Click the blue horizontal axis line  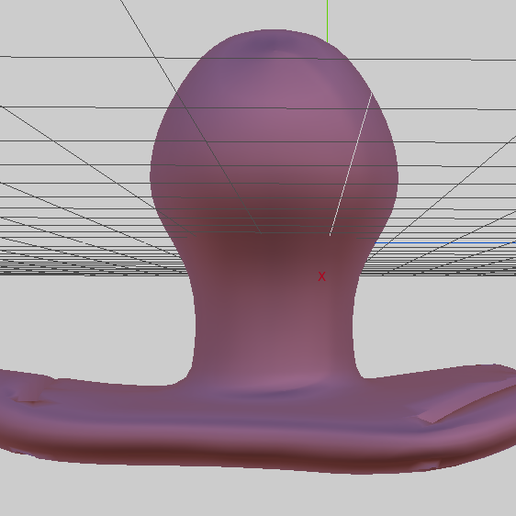click(x=445, y=243)
